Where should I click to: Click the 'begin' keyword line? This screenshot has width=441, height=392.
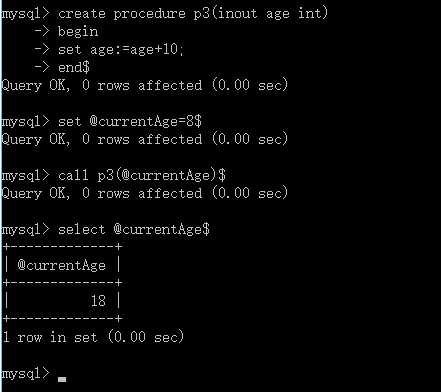tap(78, 32)
